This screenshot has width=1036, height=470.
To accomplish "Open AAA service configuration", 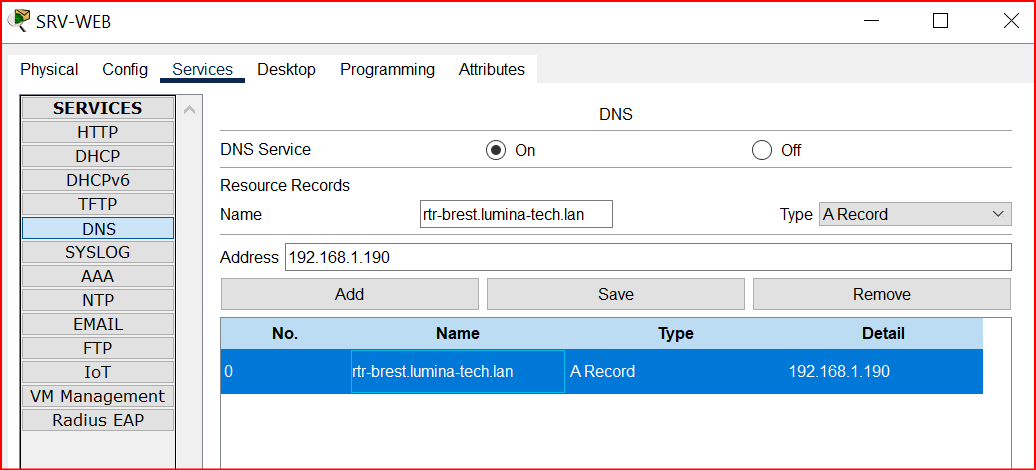I will [98, 276].
